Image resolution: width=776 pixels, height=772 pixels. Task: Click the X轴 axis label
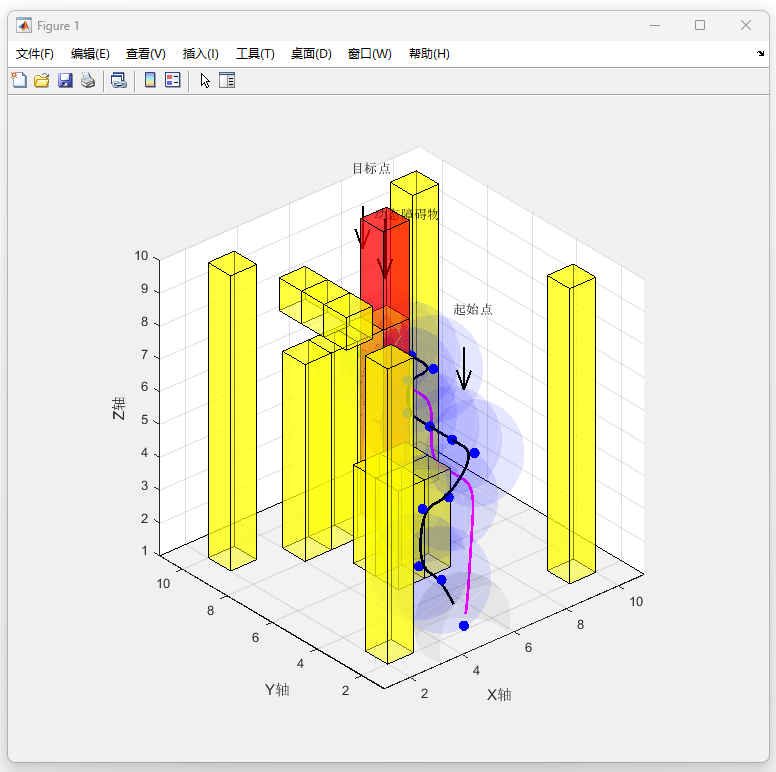[499, 695]
